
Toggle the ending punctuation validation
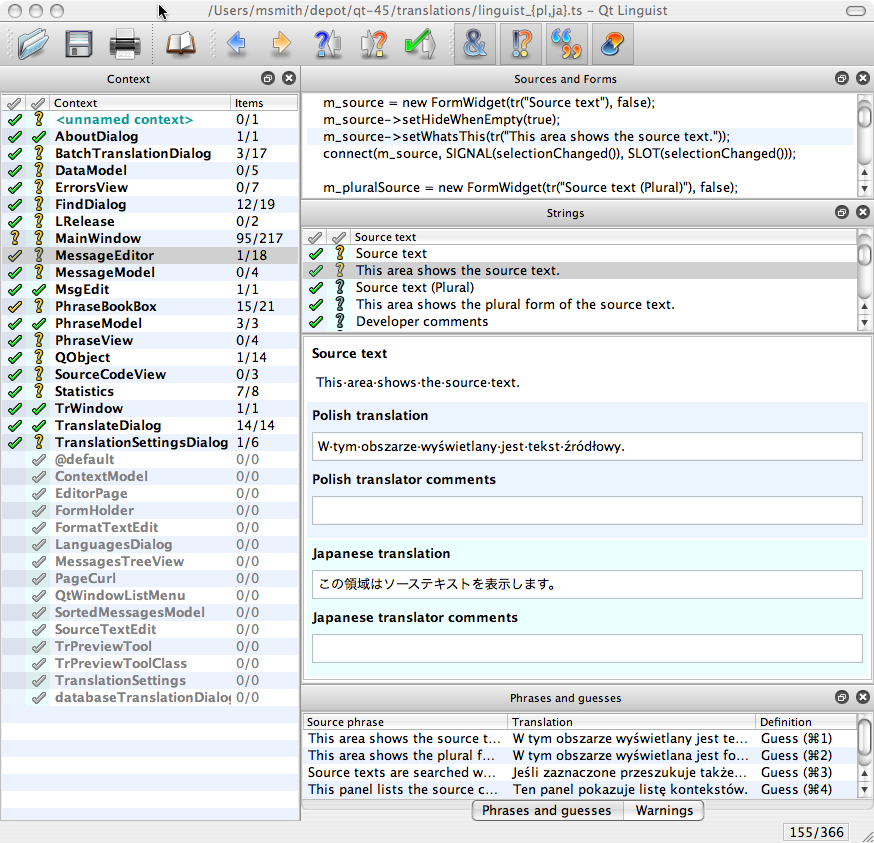point(521,45)
